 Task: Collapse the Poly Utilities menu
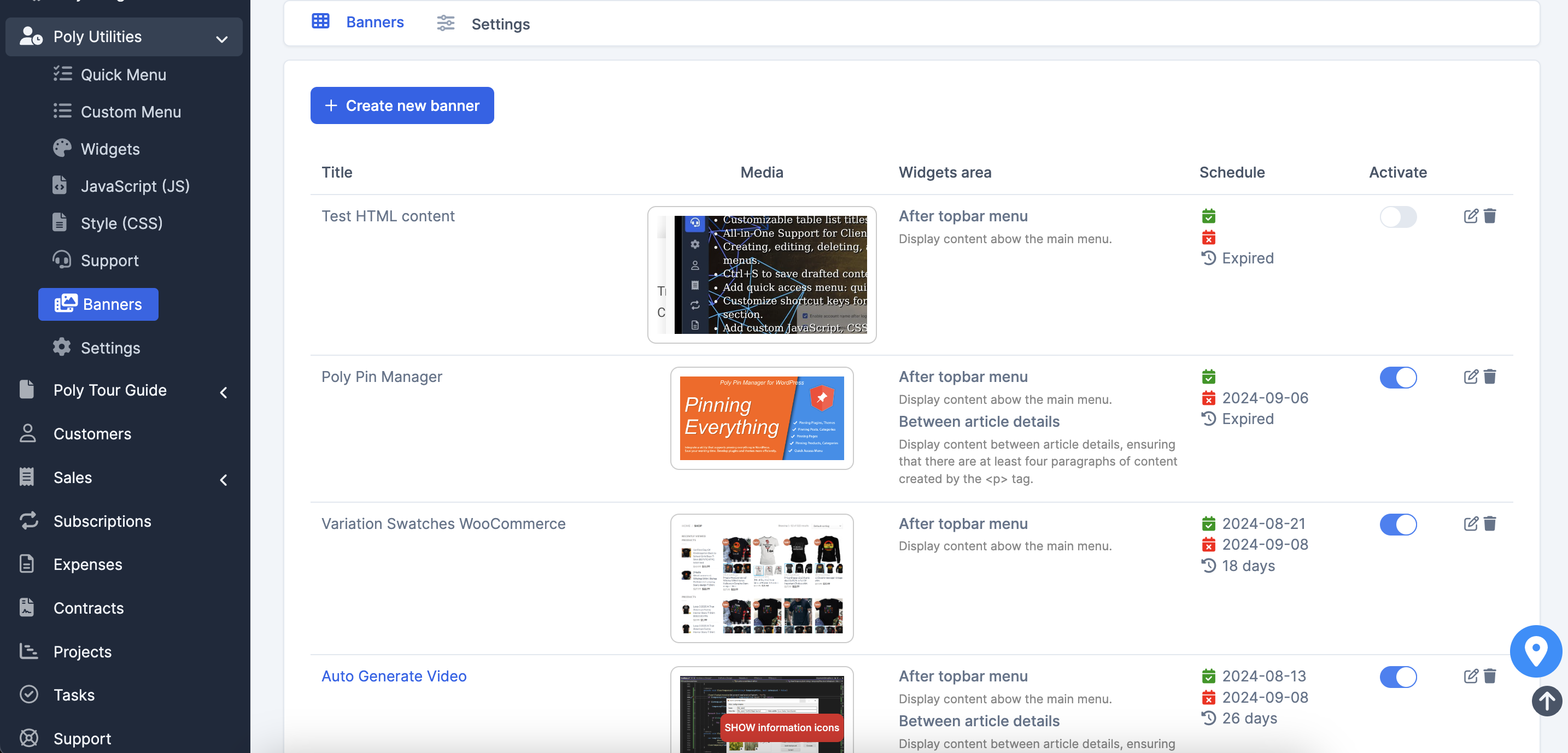[x=221, y=38]
